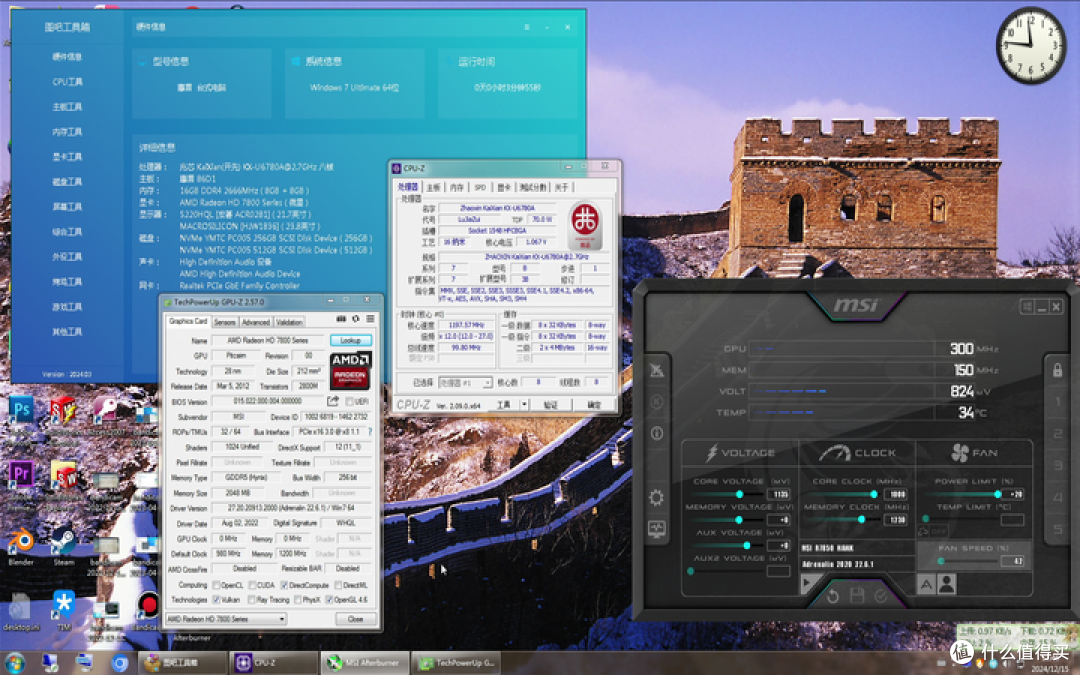Open the Photoshop desktop shortcut

[x=21, y=411]
